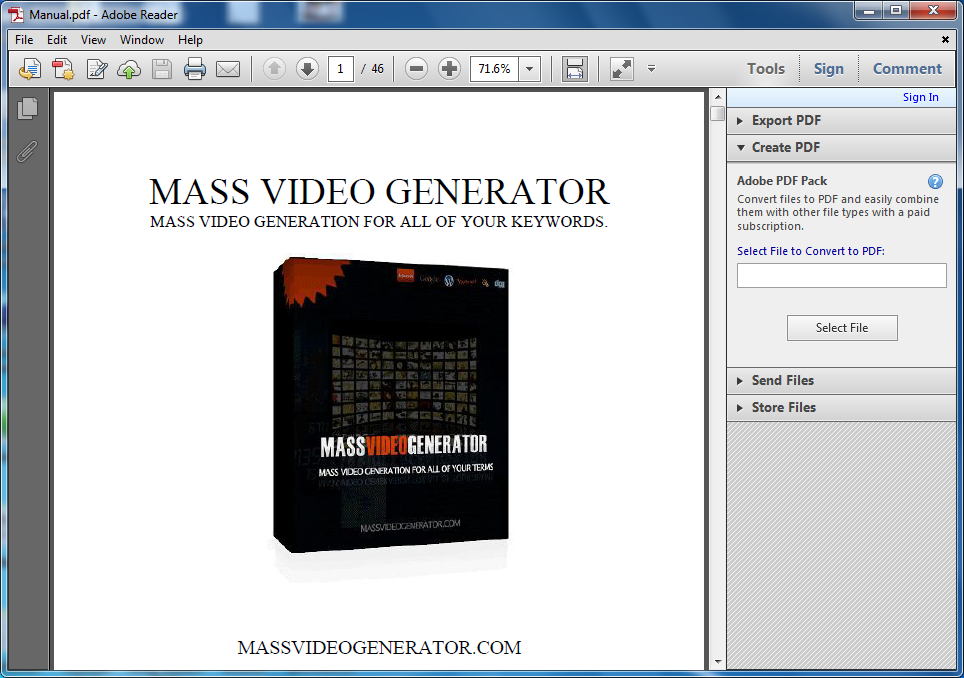Image resolution: width=964 pixels, height=678 pixels.
Task: Click the vertical scrollbar thumb
Action: 717,113
